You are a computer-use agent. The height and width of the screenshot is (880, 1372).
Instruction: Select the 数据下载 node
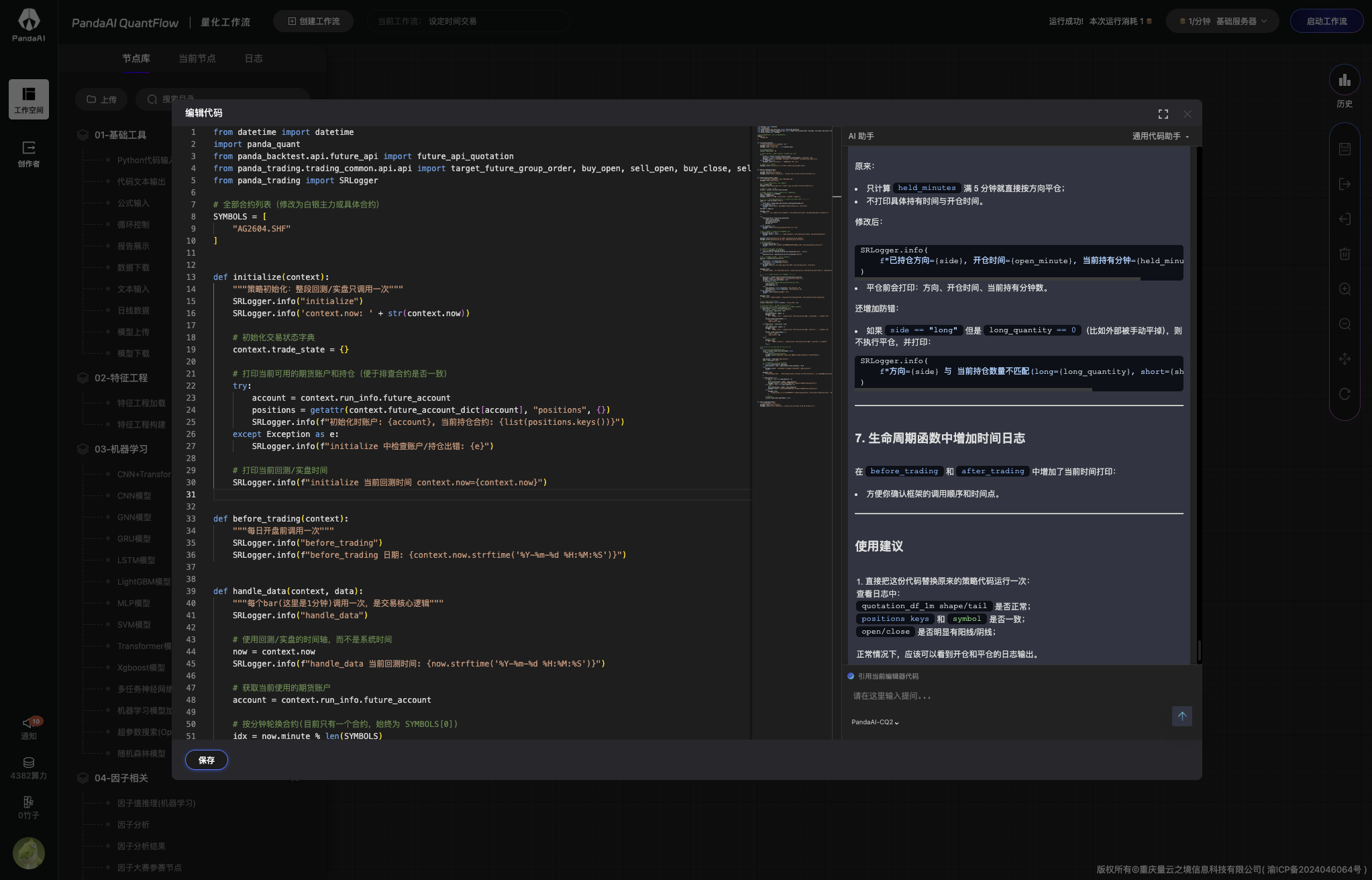click(x=133, y=268)
